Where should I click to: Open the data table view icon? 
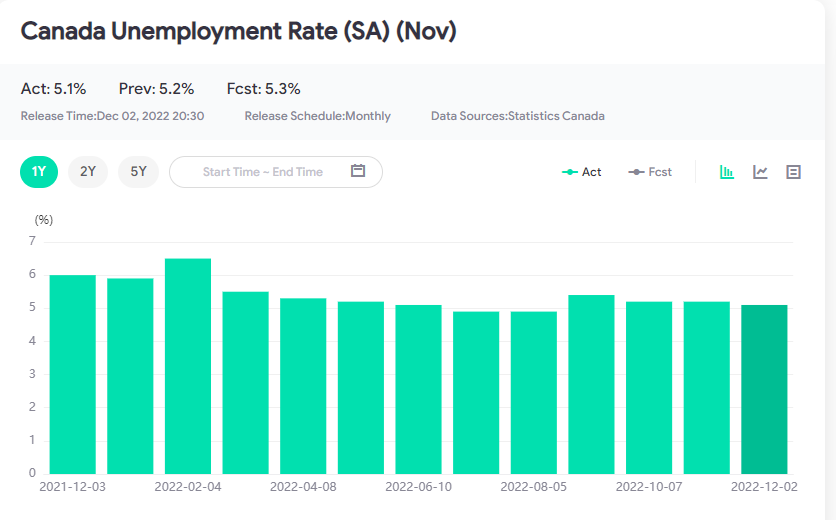tap(794, 172)
